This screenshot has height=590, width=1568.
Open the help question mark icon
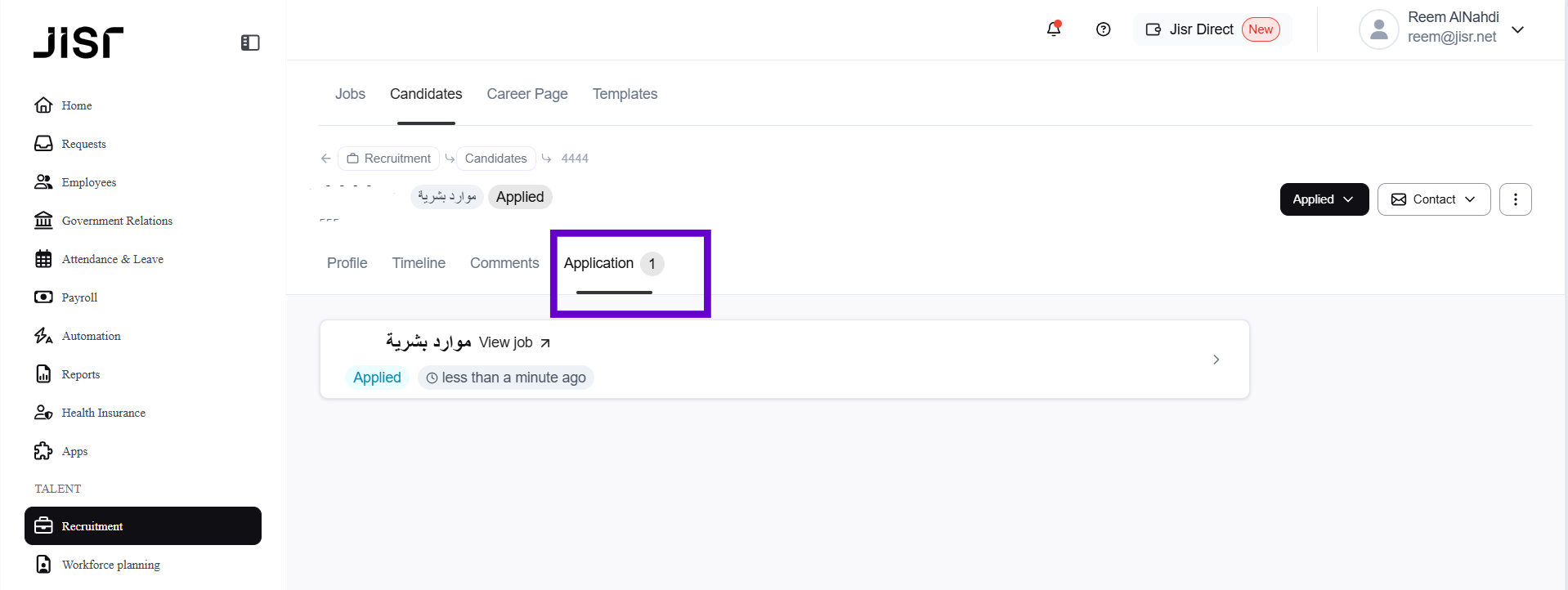point(1103,29)
